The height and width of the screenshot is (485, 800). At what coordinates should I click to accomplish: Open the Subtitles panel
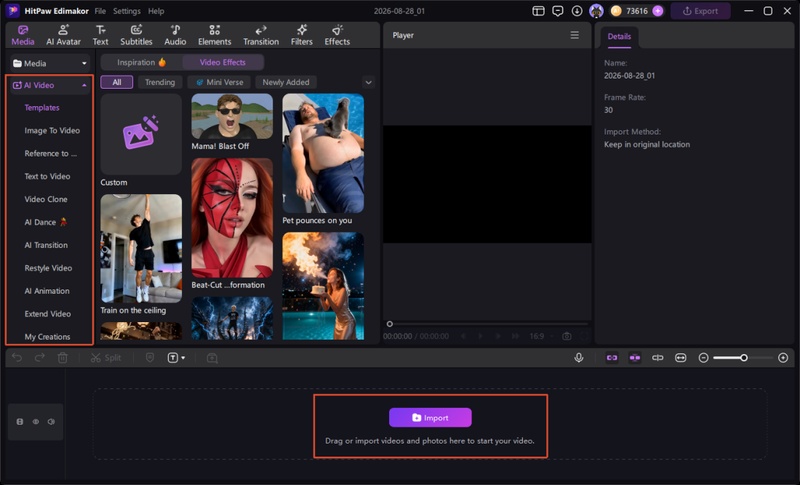pyautogui.click(x=136, y=35)
